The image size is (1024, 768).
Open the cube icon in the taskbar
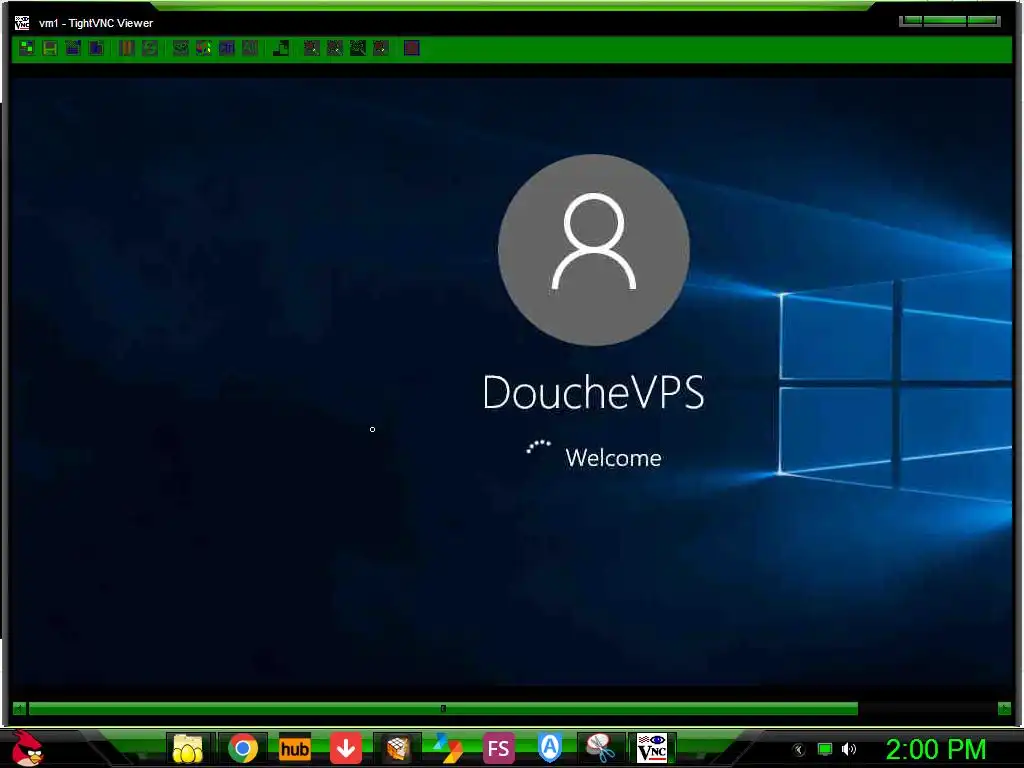(396, 748)
